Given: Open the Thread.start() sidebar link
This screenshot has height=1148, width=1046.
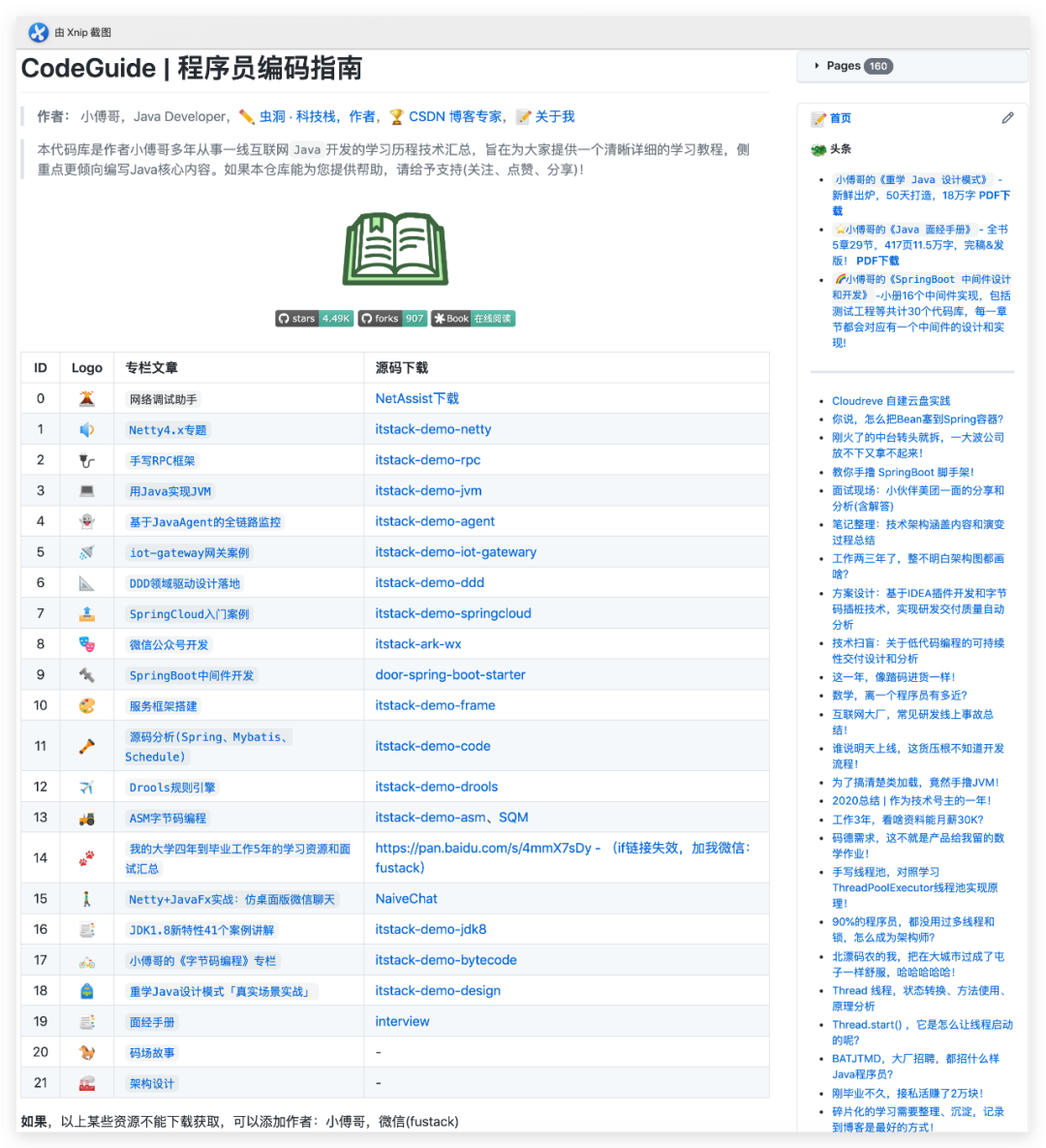Looking at the screenshot, I should click(922, 1033).
